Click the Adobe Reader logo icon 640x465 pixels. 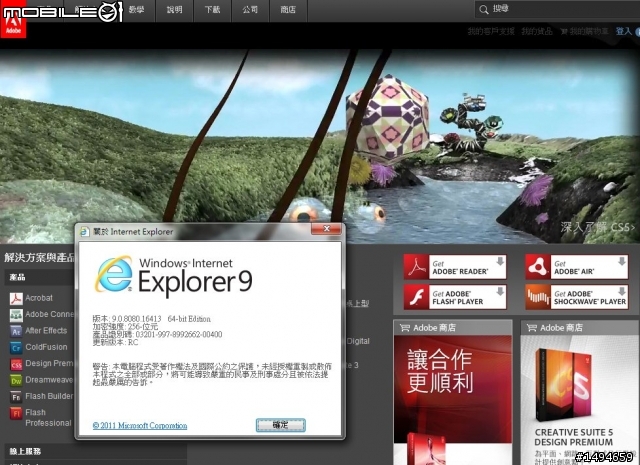(x=416, y=267)
